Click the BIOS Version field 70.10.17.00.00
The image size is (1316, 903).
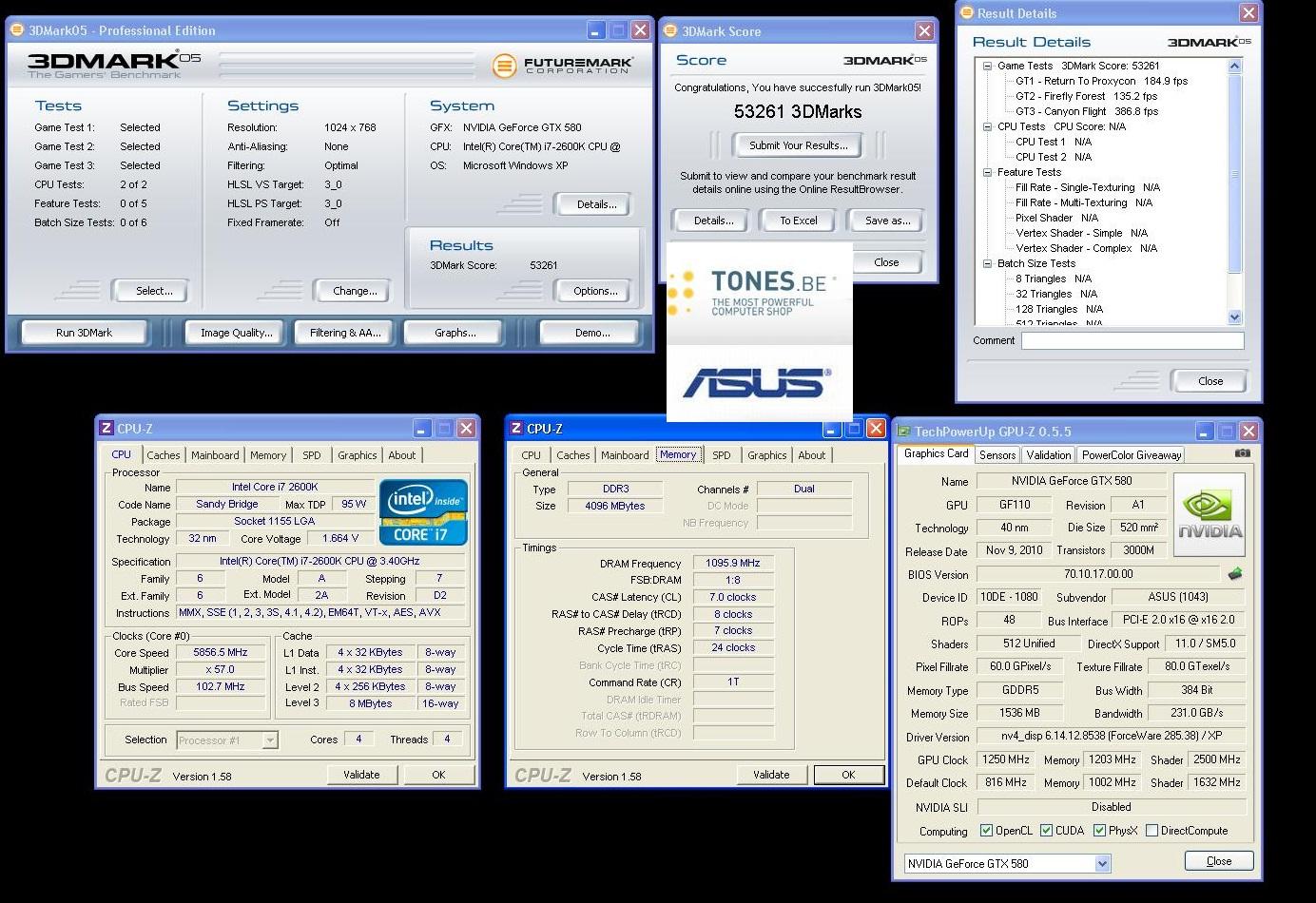tap(1097, 574)
